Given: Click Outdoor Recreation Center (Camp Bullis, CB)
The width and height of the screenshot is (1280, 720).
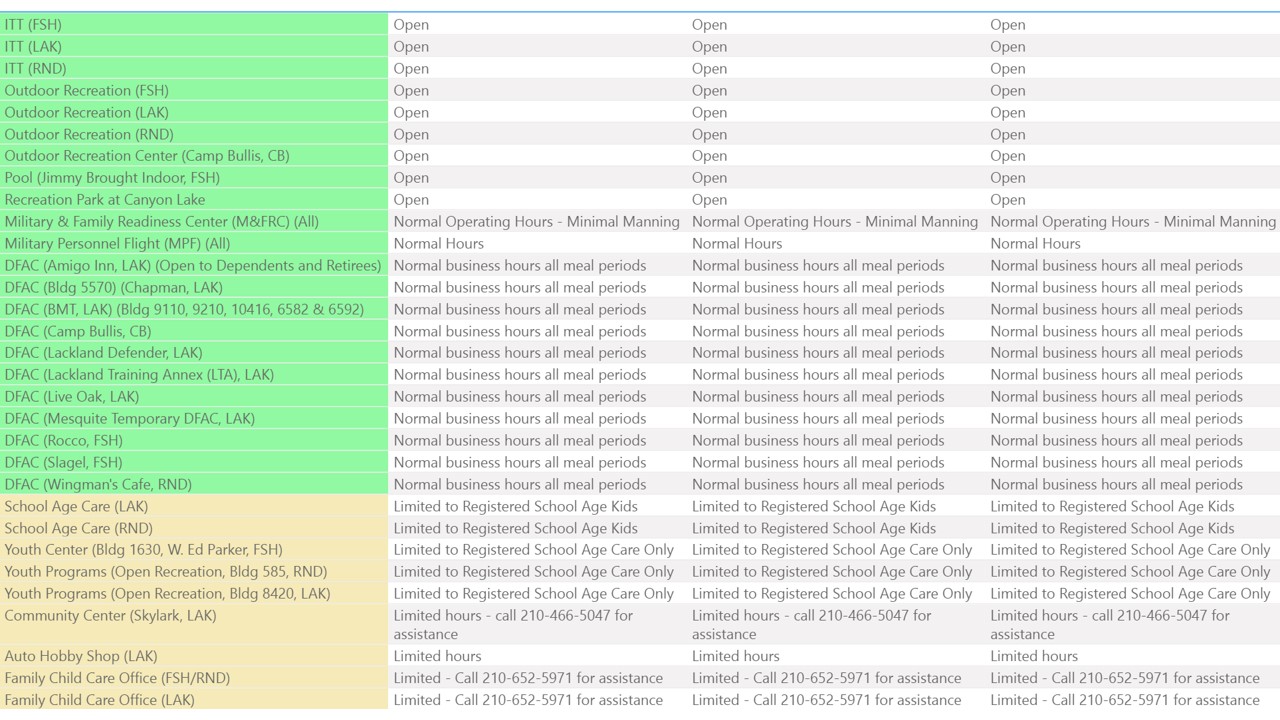Looking at the screenshot, I should [x=147, y=156].
